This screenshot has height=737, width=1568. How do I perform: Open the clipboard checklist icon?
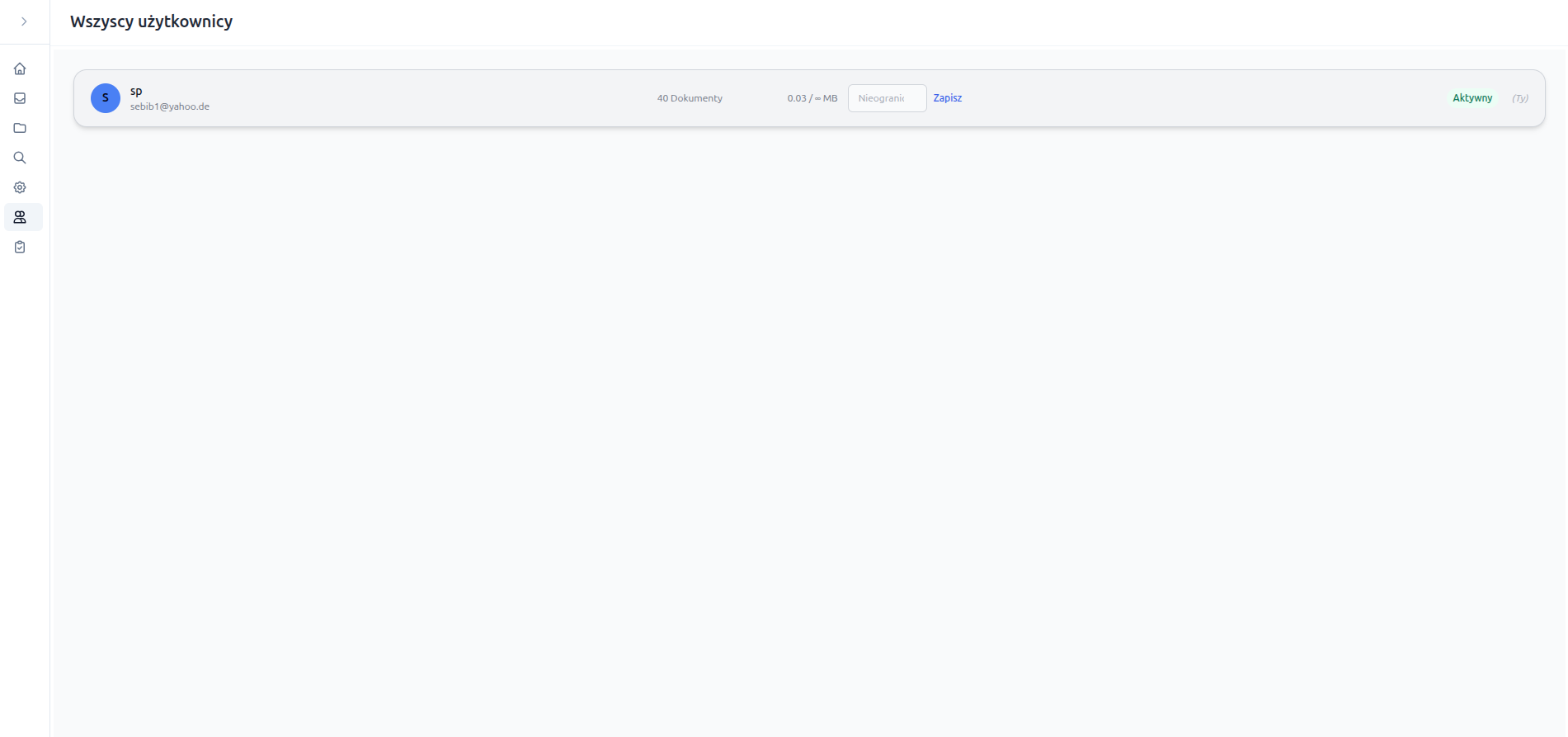point(20,247)
